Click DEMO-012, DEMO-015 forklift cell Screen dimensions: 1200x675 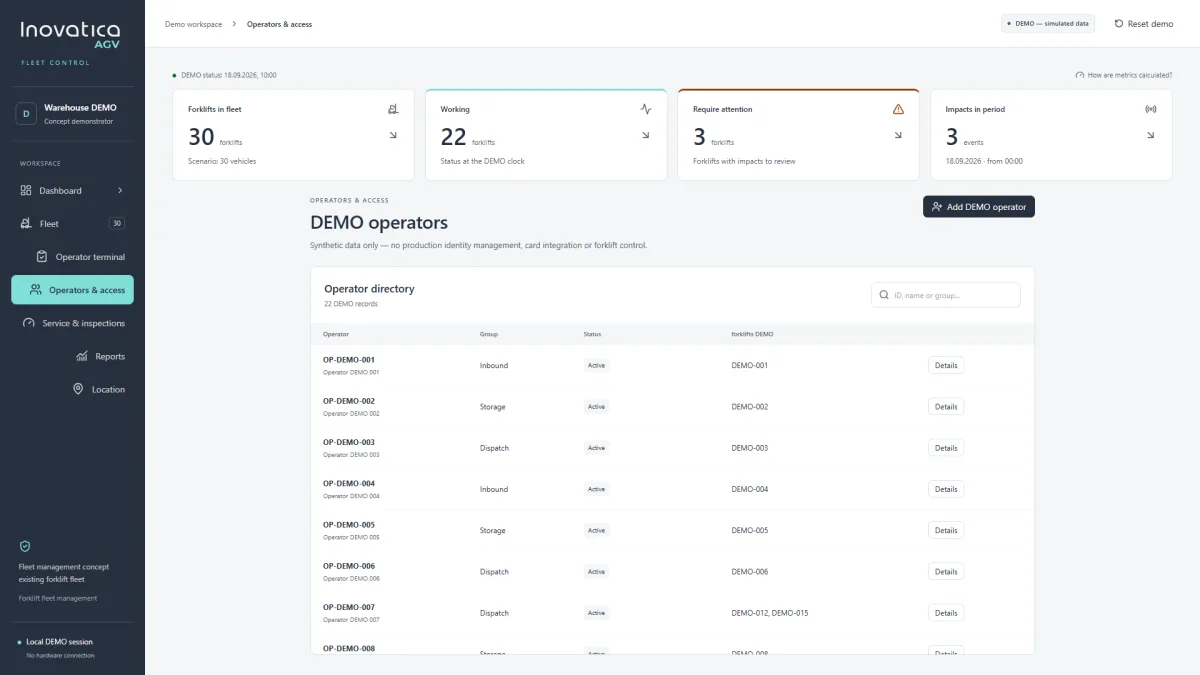(770, 613)
